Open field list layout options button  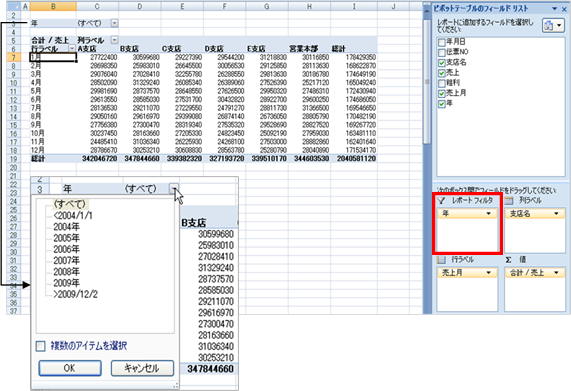click(553, 25)
